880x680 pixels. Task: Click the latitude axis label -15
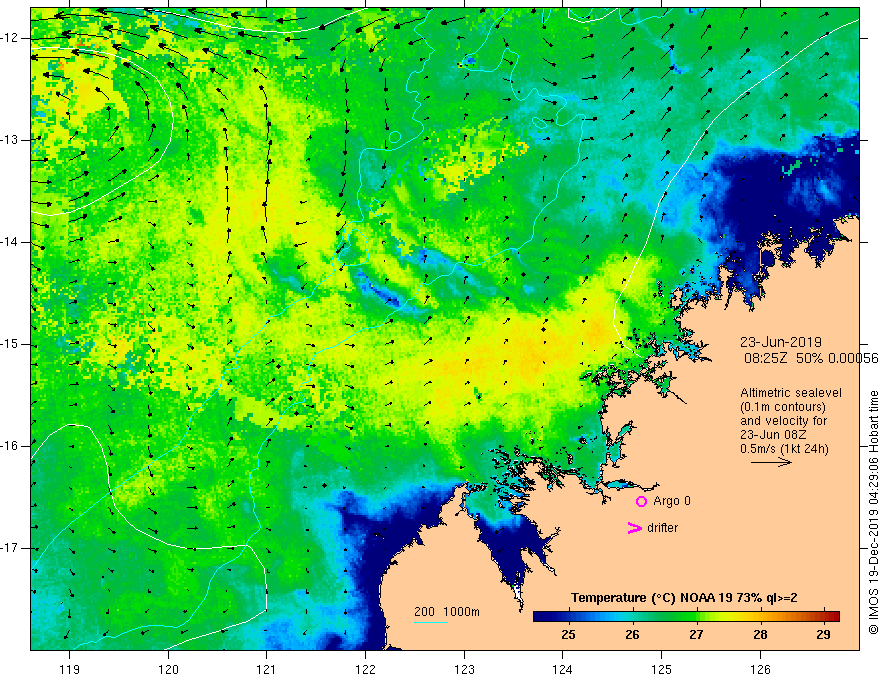(11, 344)
